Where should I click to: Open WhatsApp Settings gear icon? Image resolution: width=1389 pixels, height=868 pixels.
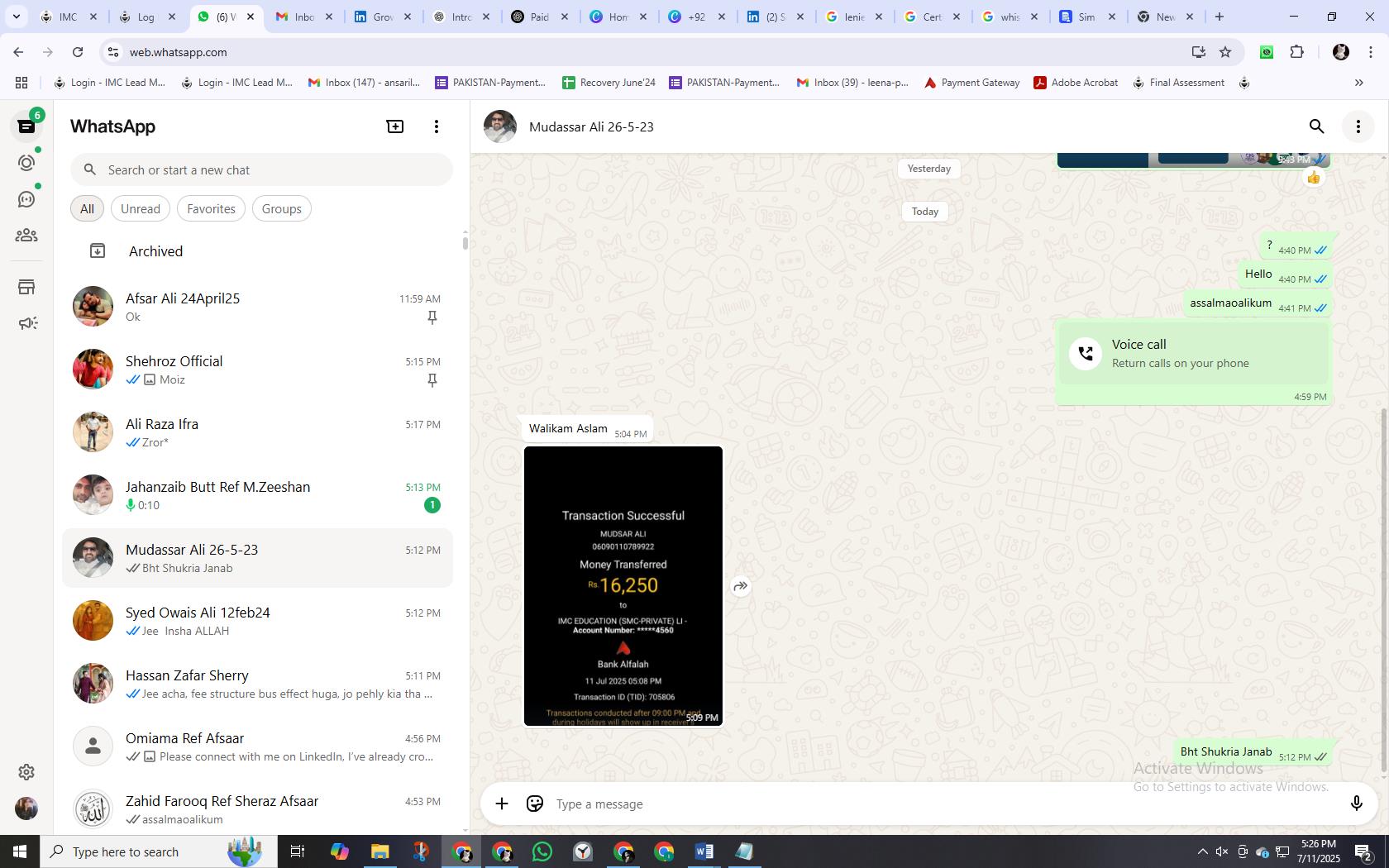(x=26, y=772)
